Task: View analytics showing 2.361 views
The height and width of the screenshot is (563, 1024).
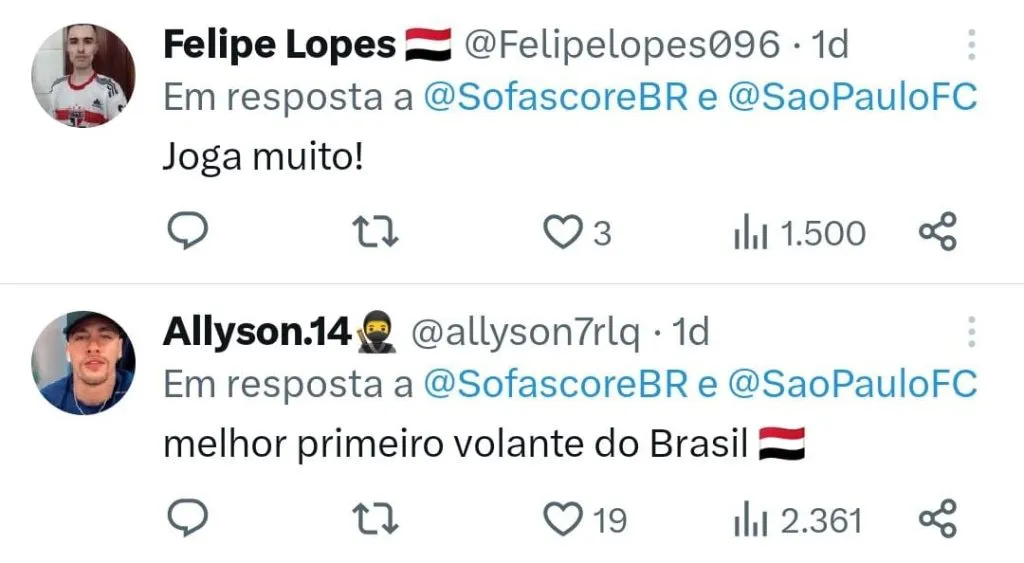Action: click(x=798, y=521)
